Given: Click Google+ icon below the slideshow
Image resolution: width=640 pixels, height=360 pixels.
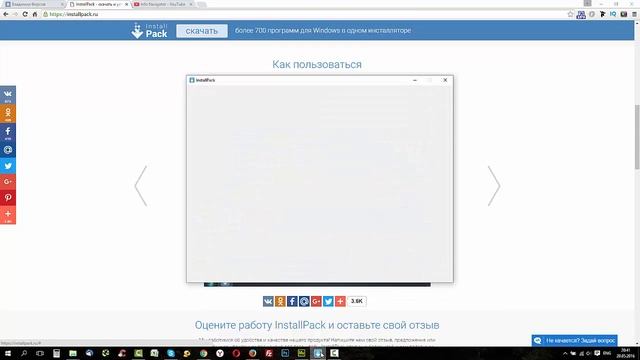Looking at the screenshot, I should tap(316, 301).
